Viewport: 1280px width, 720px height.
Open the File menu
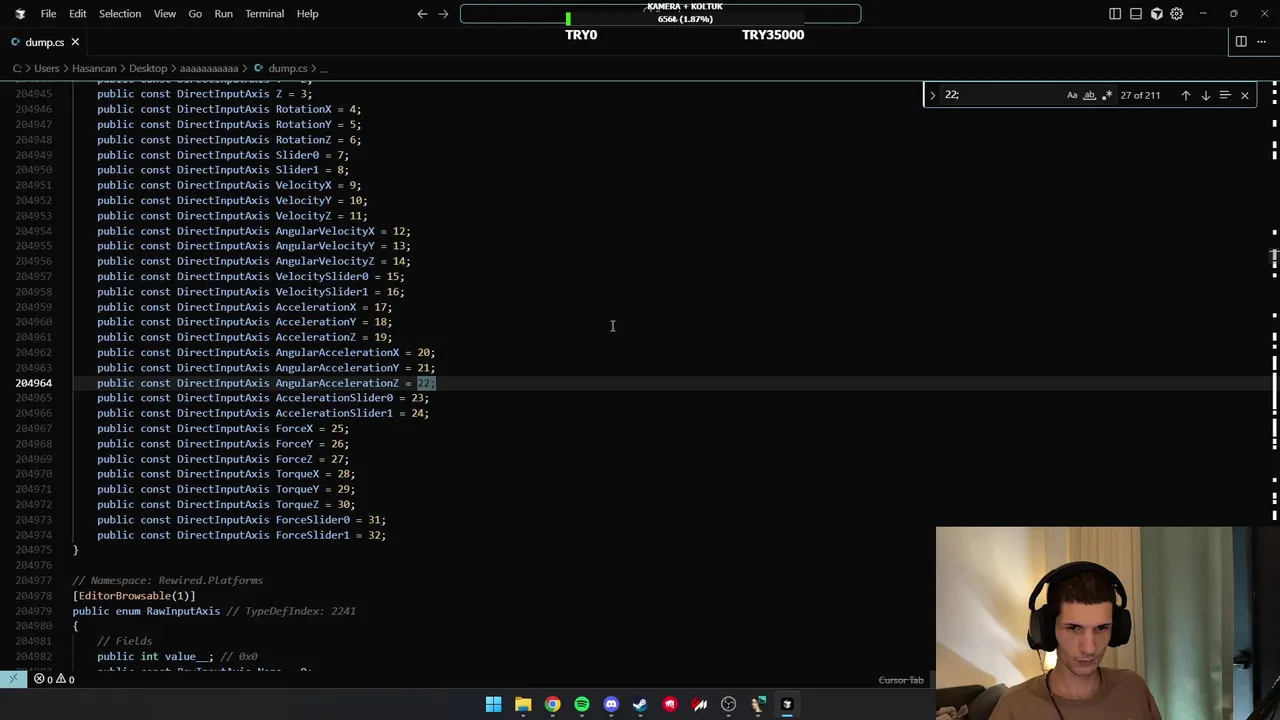pos(48,14)
